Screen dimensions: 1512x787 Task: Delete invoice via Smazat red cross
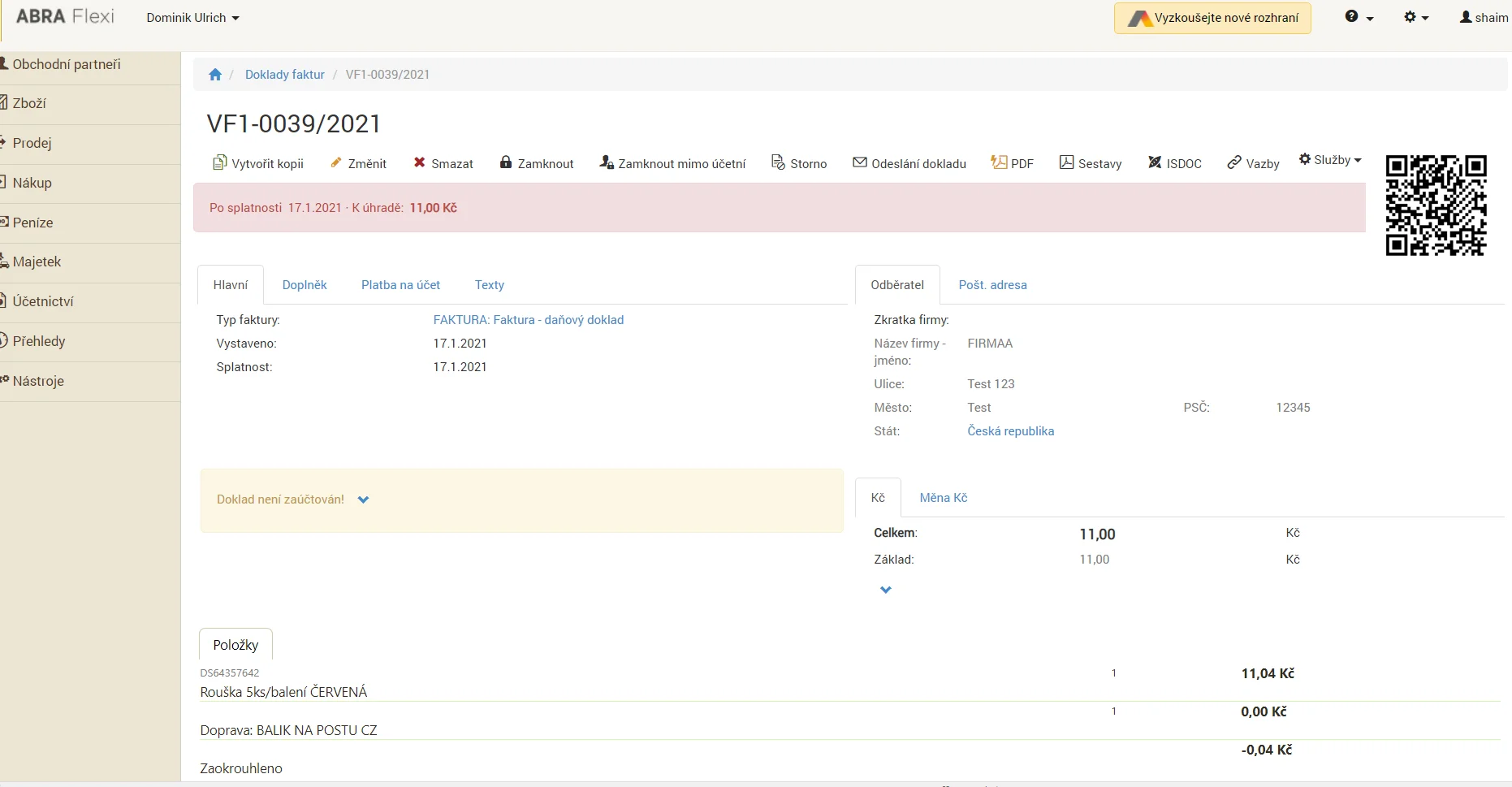[x=420, y=163]
